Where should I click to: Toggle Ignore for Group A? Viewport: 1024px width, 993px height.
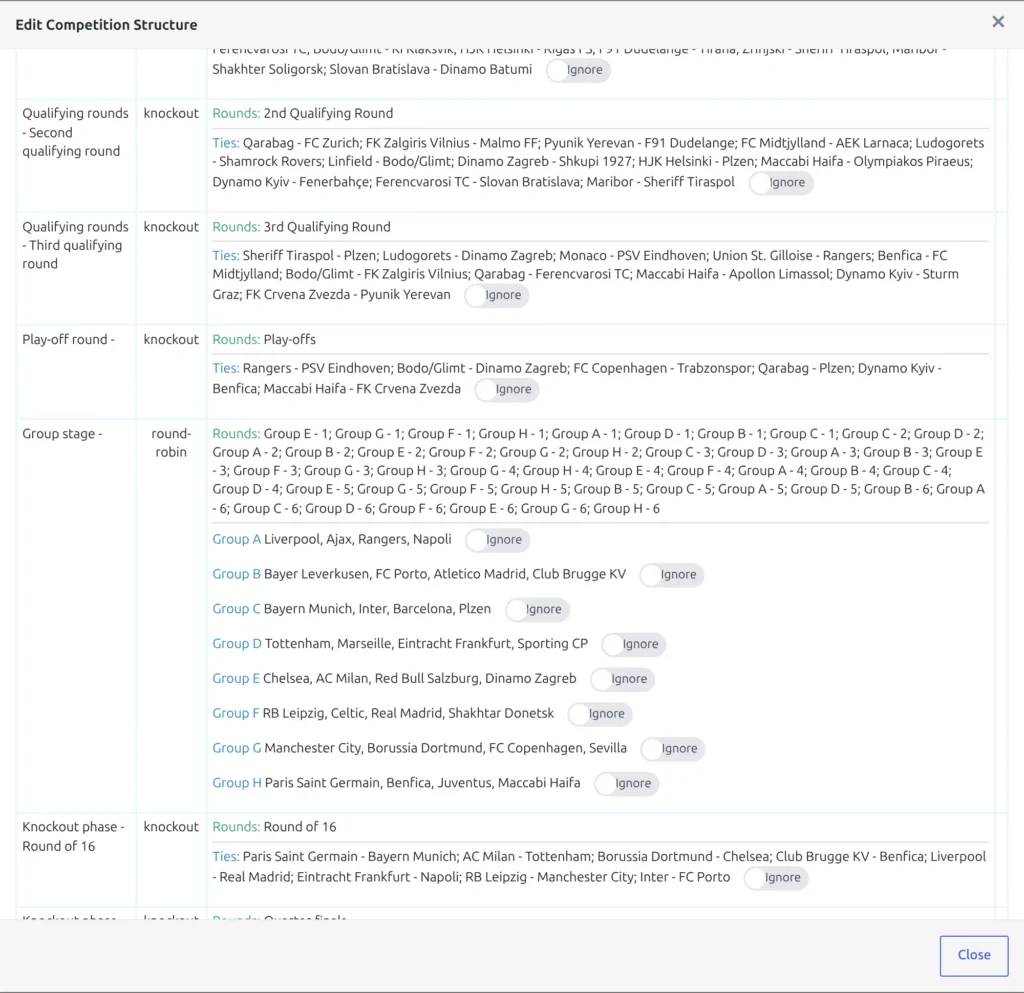pyautogui.click(x=498, y=540)
